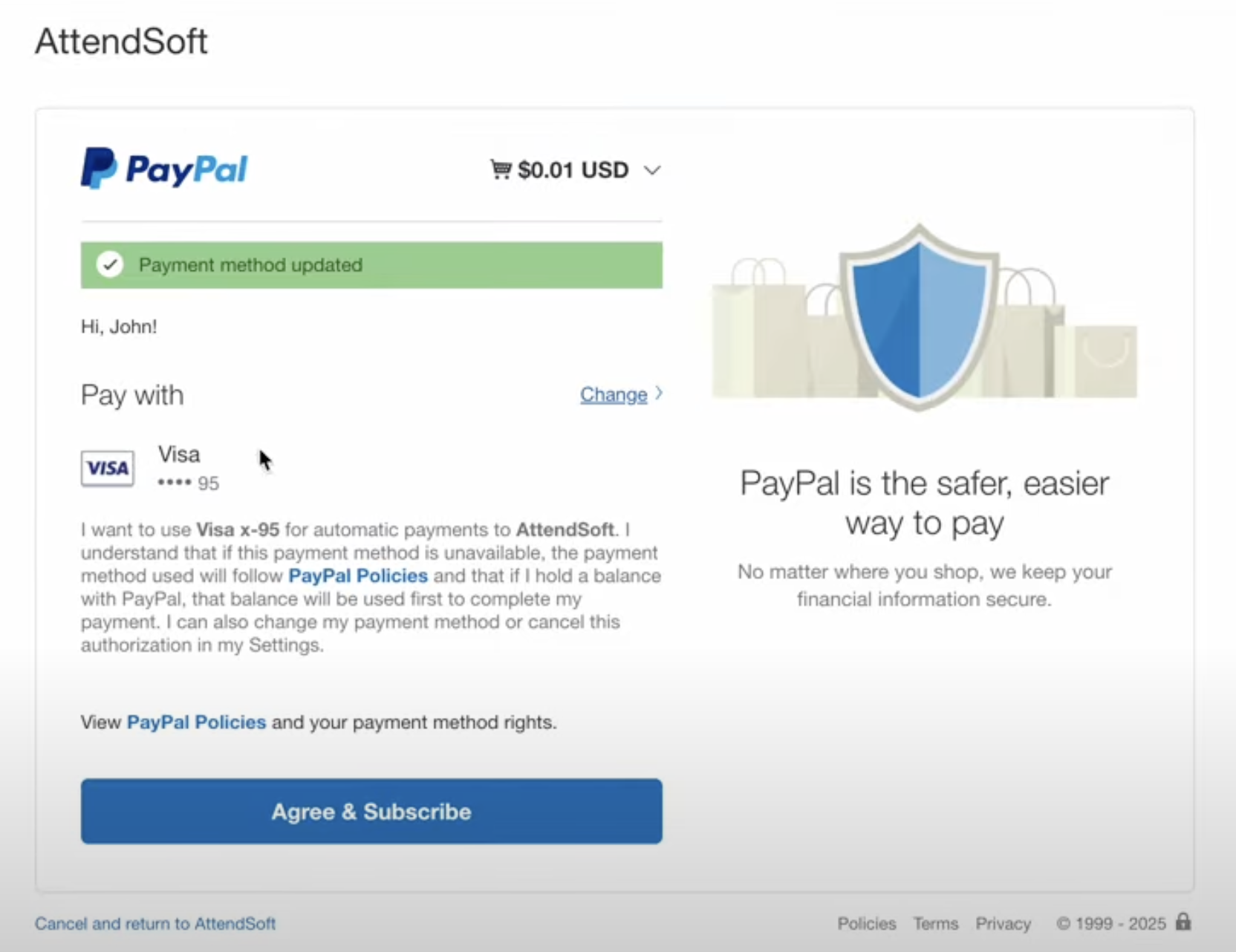Click the Payment method updated banner

(x=371, y=264)
